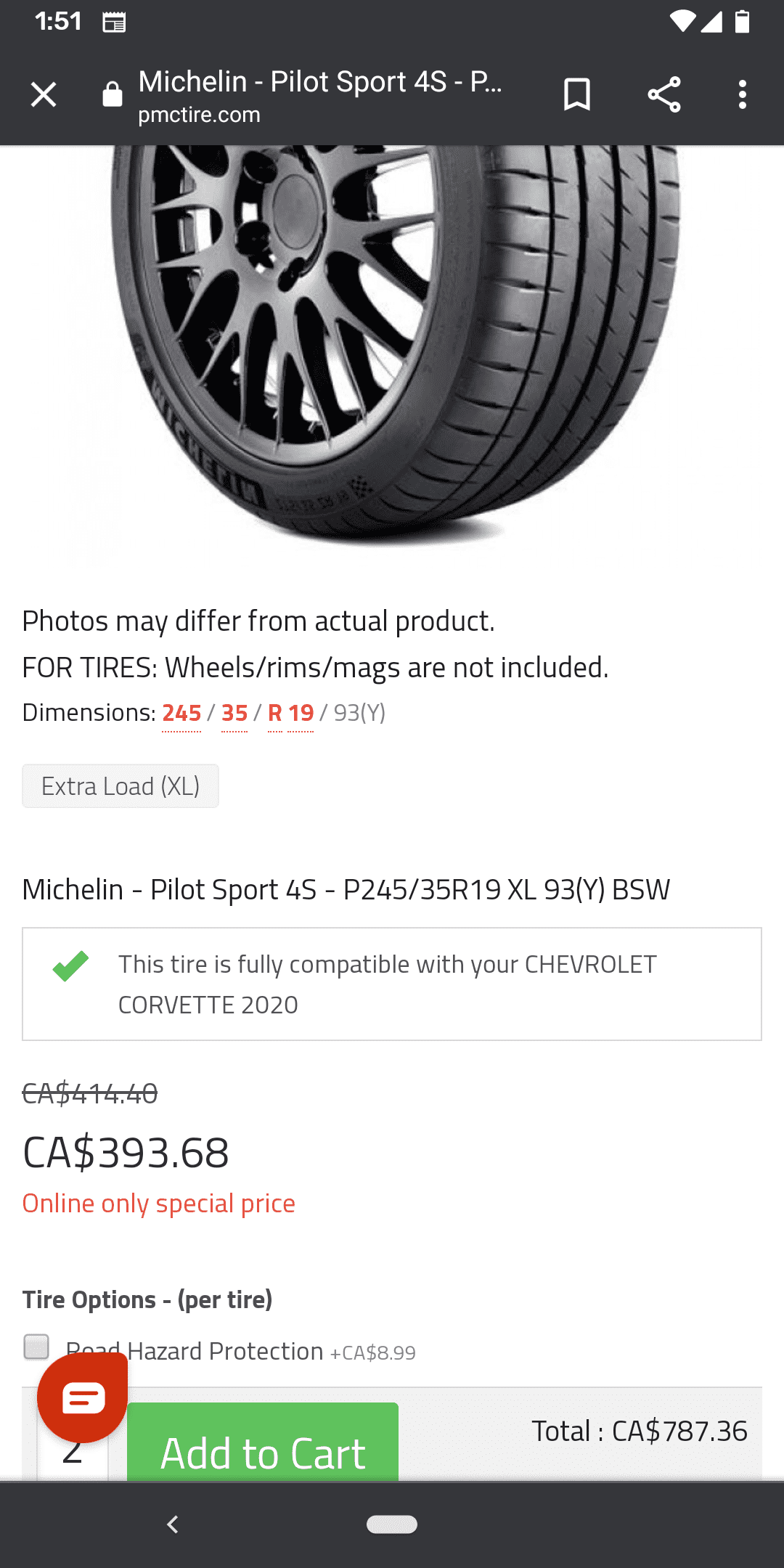The image size is (784, 1568).
Task: Click the R 19 rim size link
Action: (x=290, y=713)
